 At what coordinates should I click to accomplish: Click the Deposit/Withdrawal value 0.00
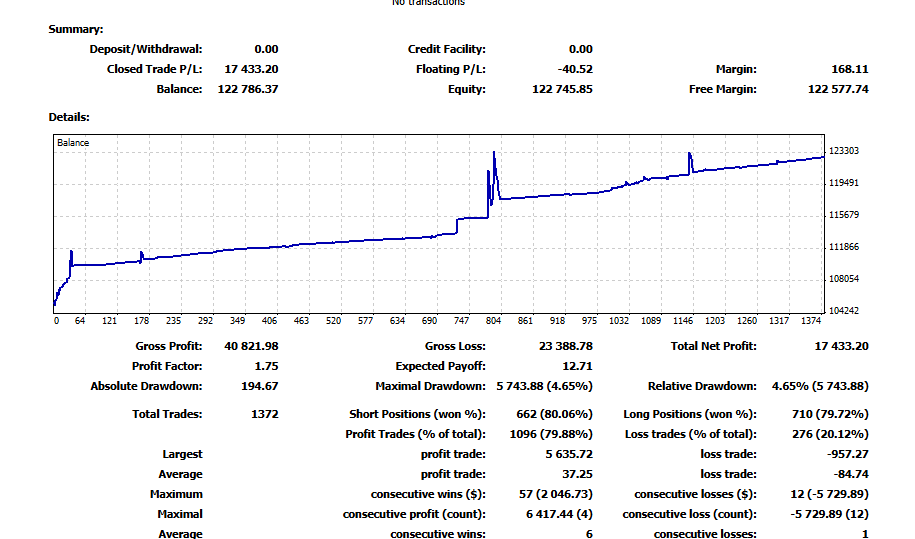click(266, 49)
